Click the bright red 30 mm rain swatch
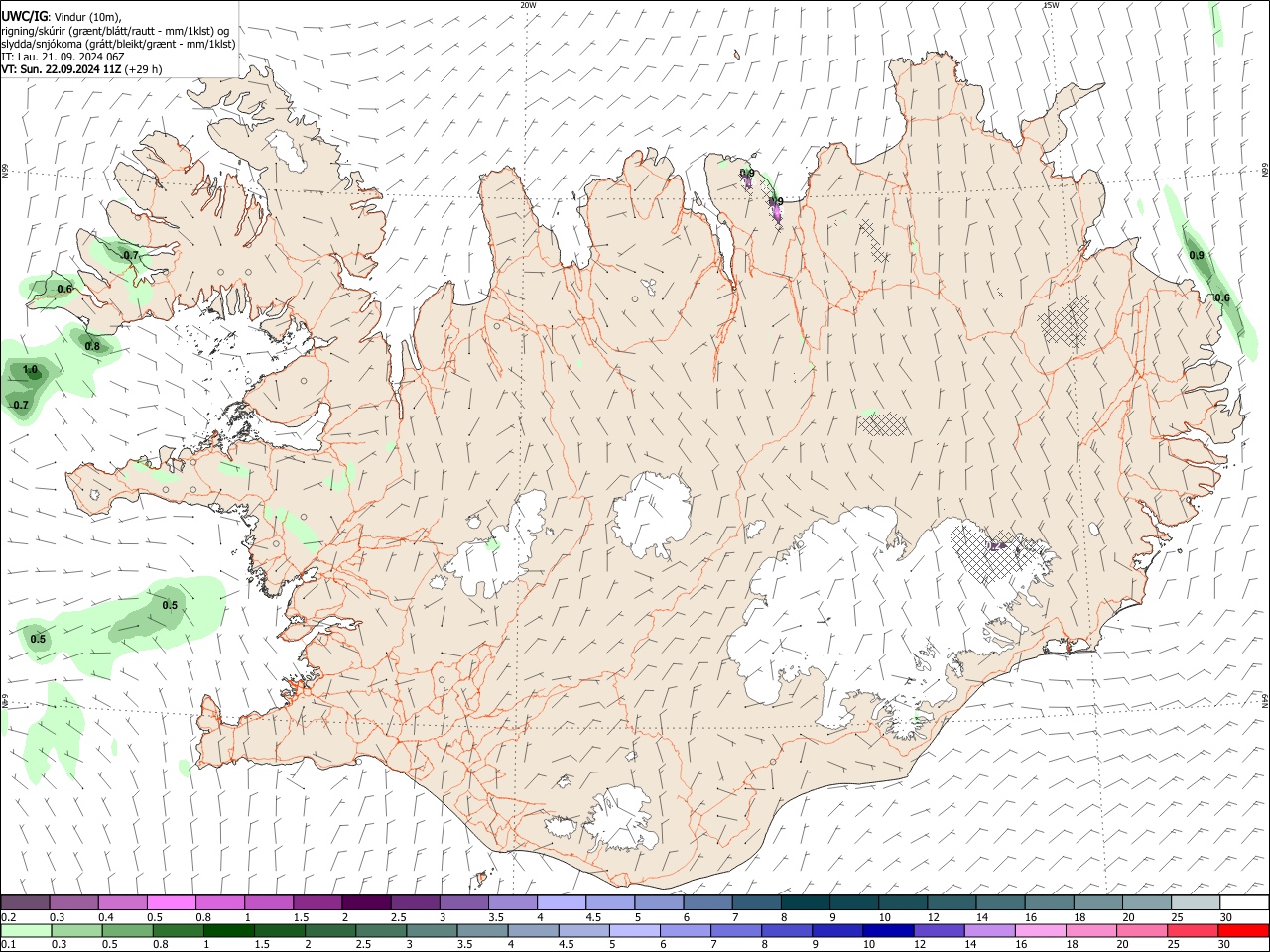The height and width of the screenshot is (952, 1270). [1243, 930]
